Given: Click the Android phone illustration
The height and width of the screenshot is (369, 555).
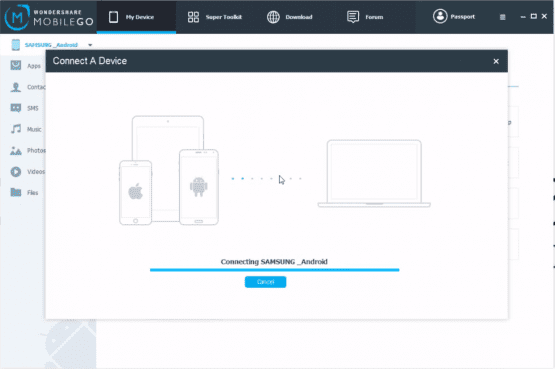Looking at the screenshot, I should pyautogui.click(x=199, y=187).
